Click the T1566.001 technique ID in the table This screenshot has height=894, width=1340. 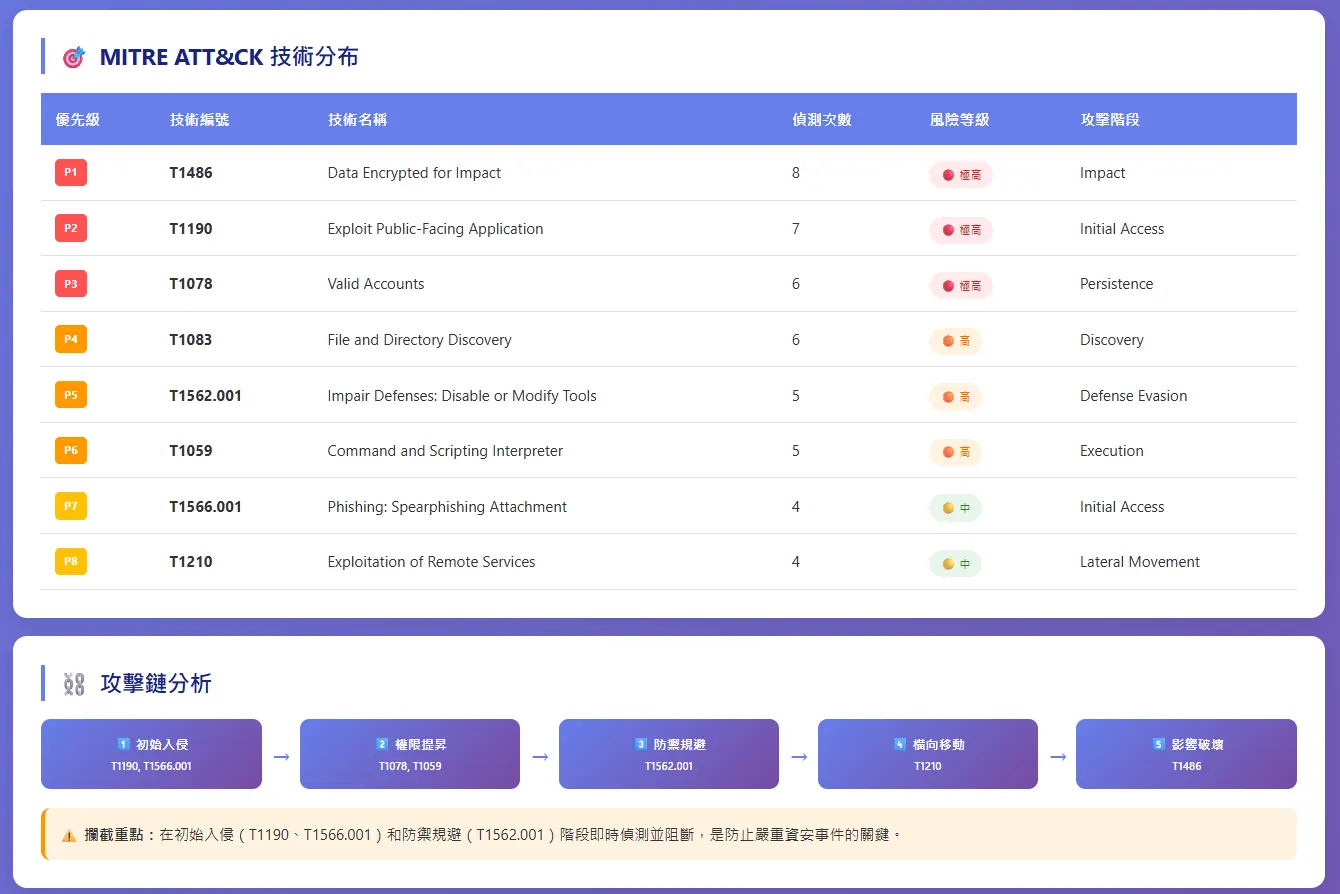pyautogui.click(x=205, y=507)
